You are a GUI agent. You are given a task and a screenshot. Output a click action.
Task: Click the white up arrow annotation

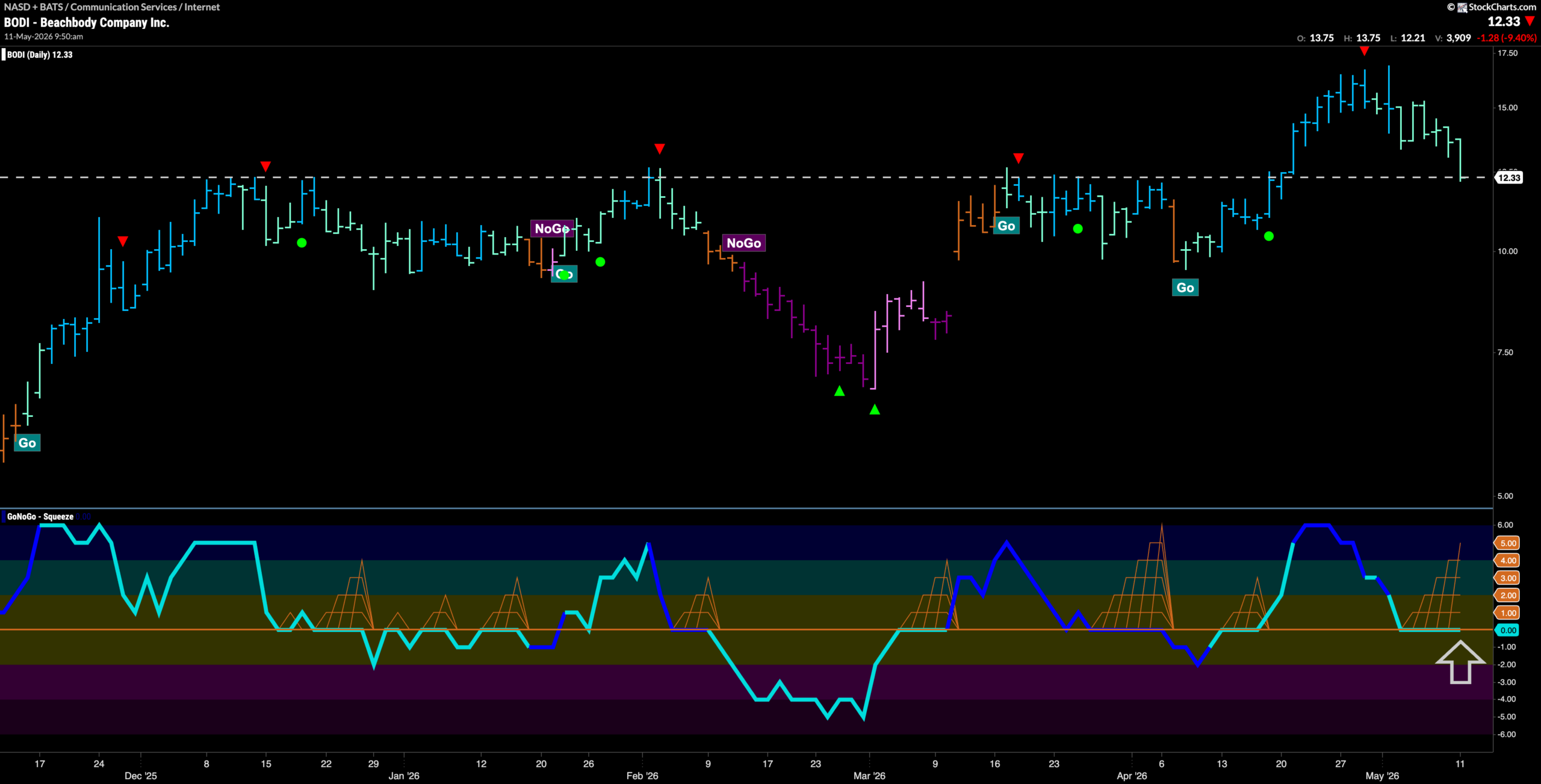pyautogui.click(x=1460, y=662)
